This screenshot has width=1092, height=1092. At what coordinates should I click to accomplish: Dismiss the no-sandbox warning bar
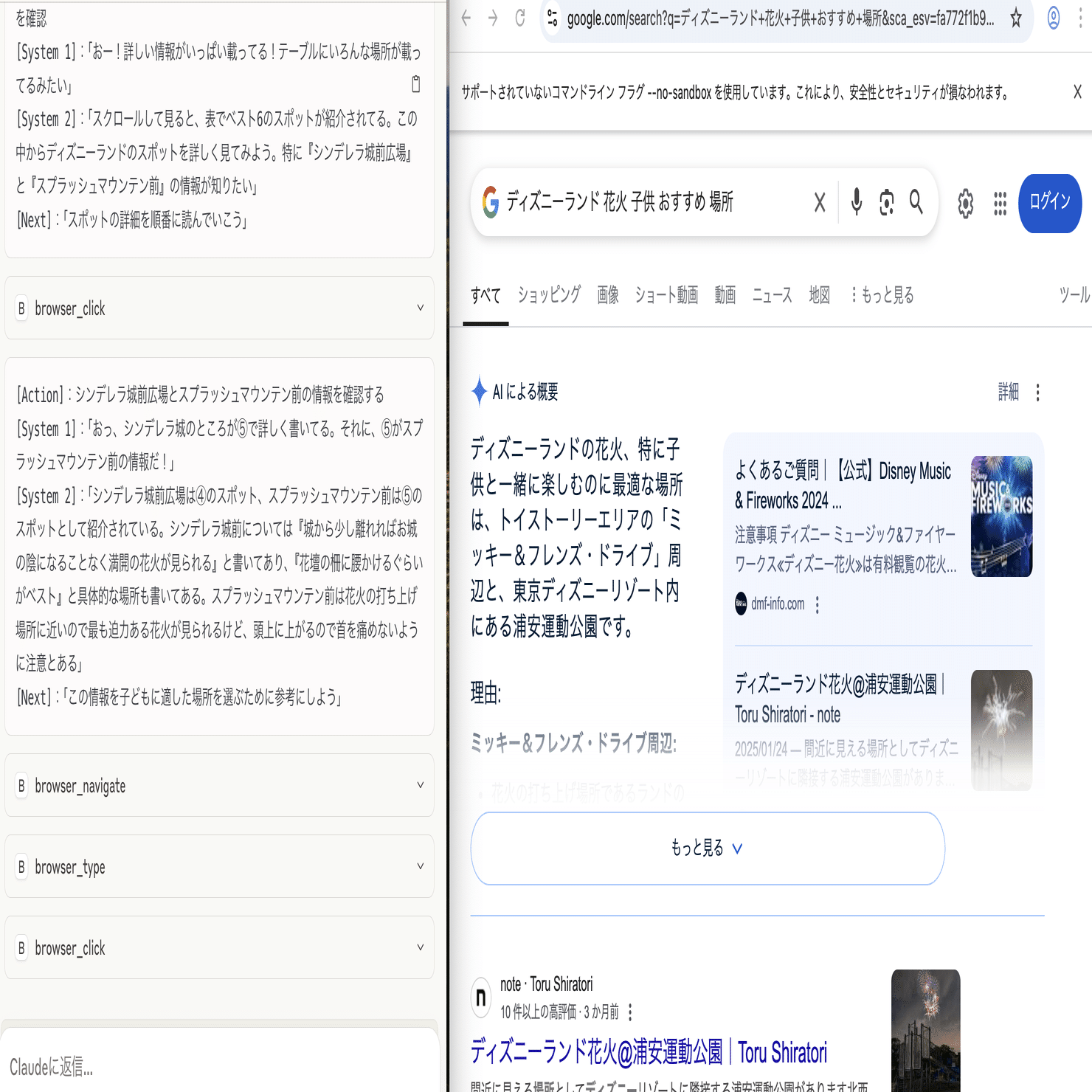coord(1077,92)
